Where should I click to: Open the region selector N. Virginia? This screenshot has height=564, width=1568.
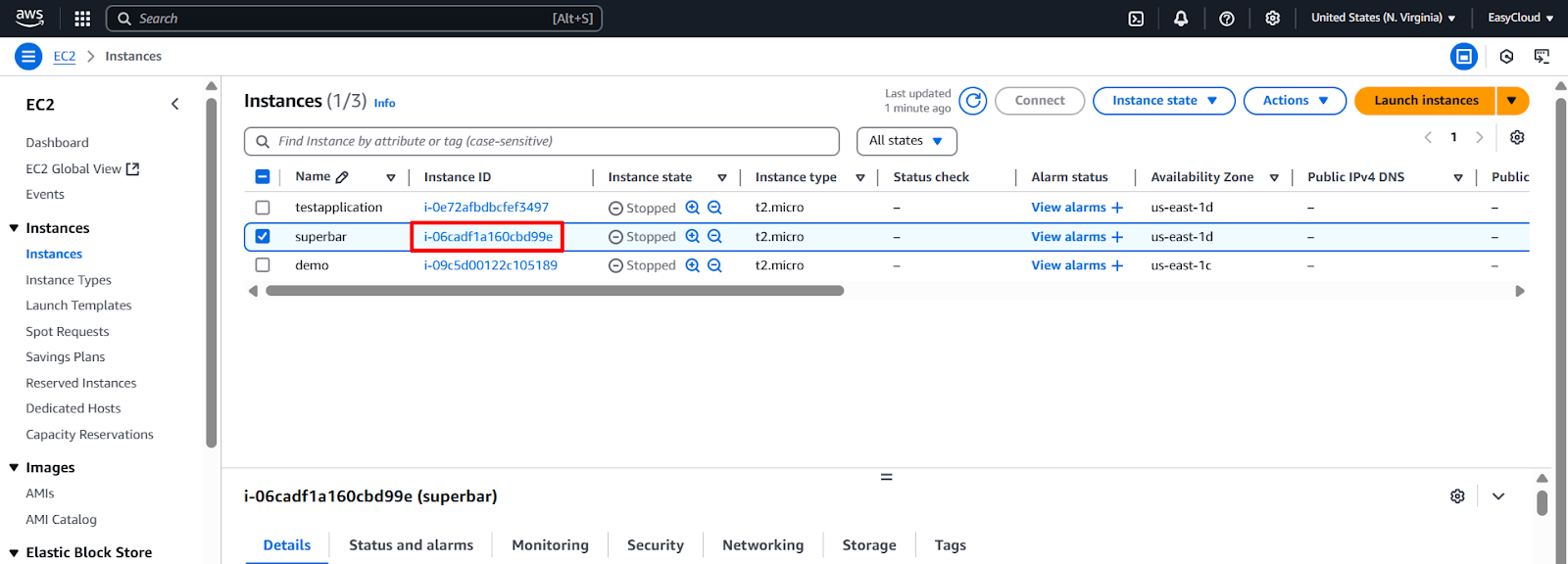pos(1383,18)
